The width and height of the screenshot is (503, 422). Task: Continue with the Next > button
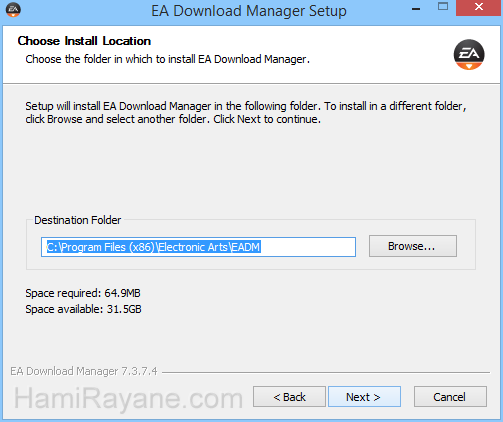(x=364, y=397)
